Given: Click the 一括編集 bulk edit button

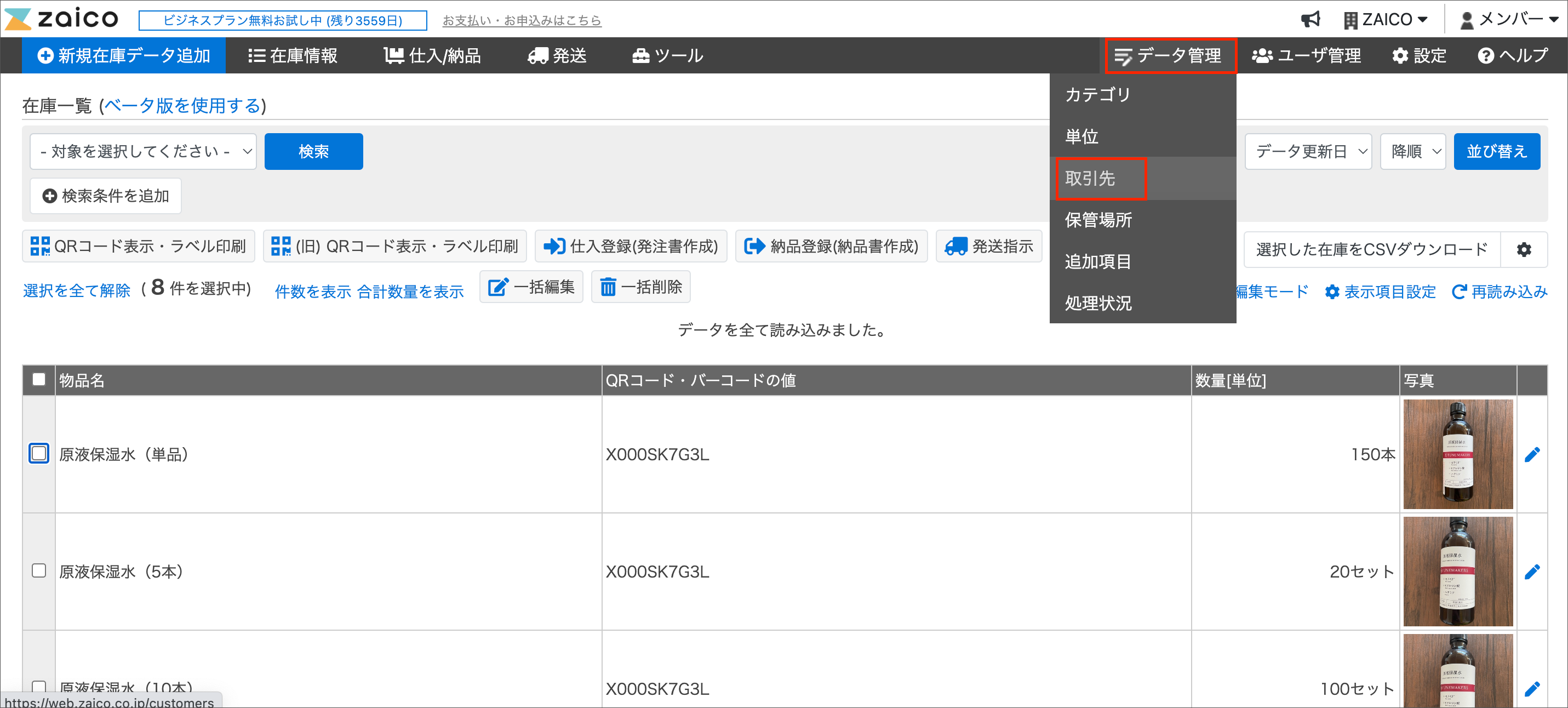Looking at the screenshot, I should coord(531,287).
